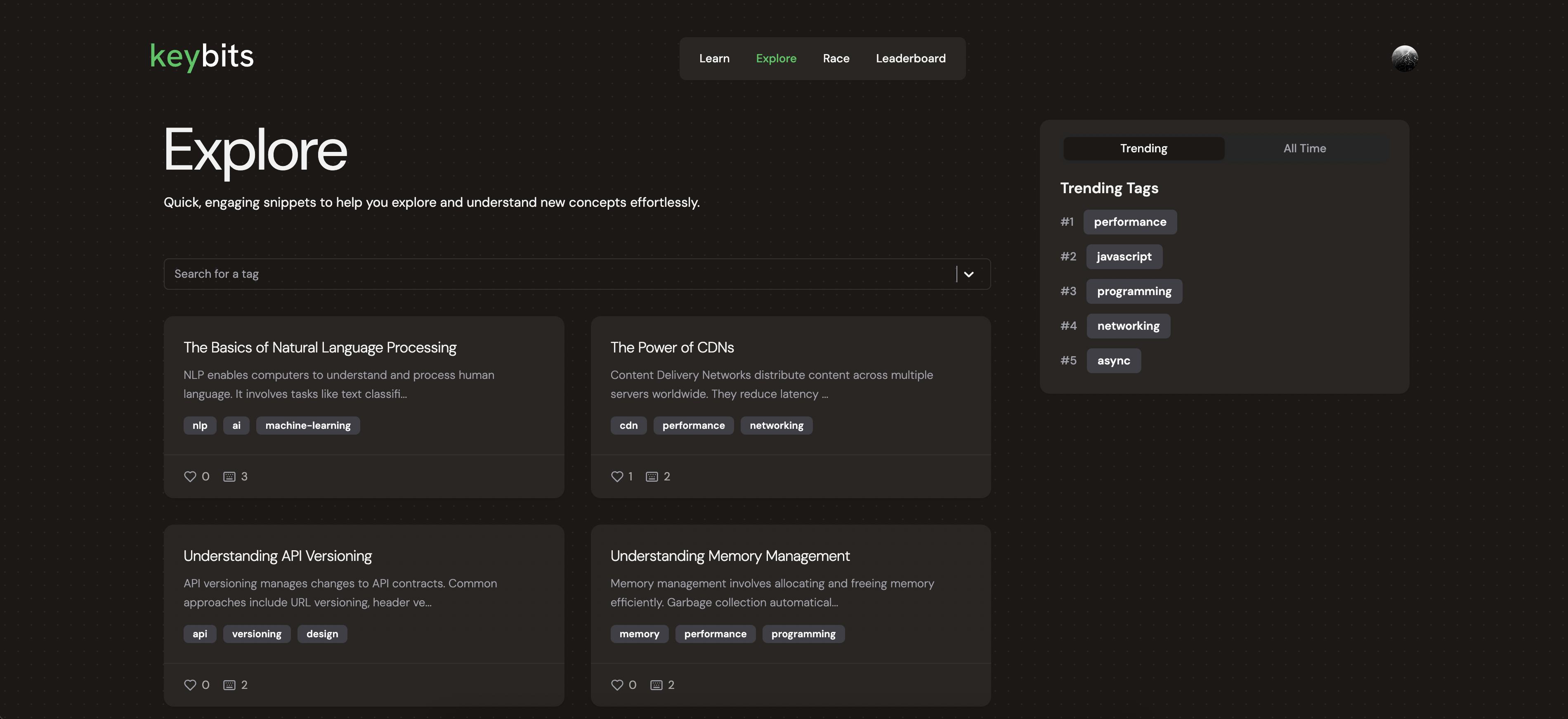Like The Power of CDNs snippet
The image size is (1568, 719).
tap(616, 477)
